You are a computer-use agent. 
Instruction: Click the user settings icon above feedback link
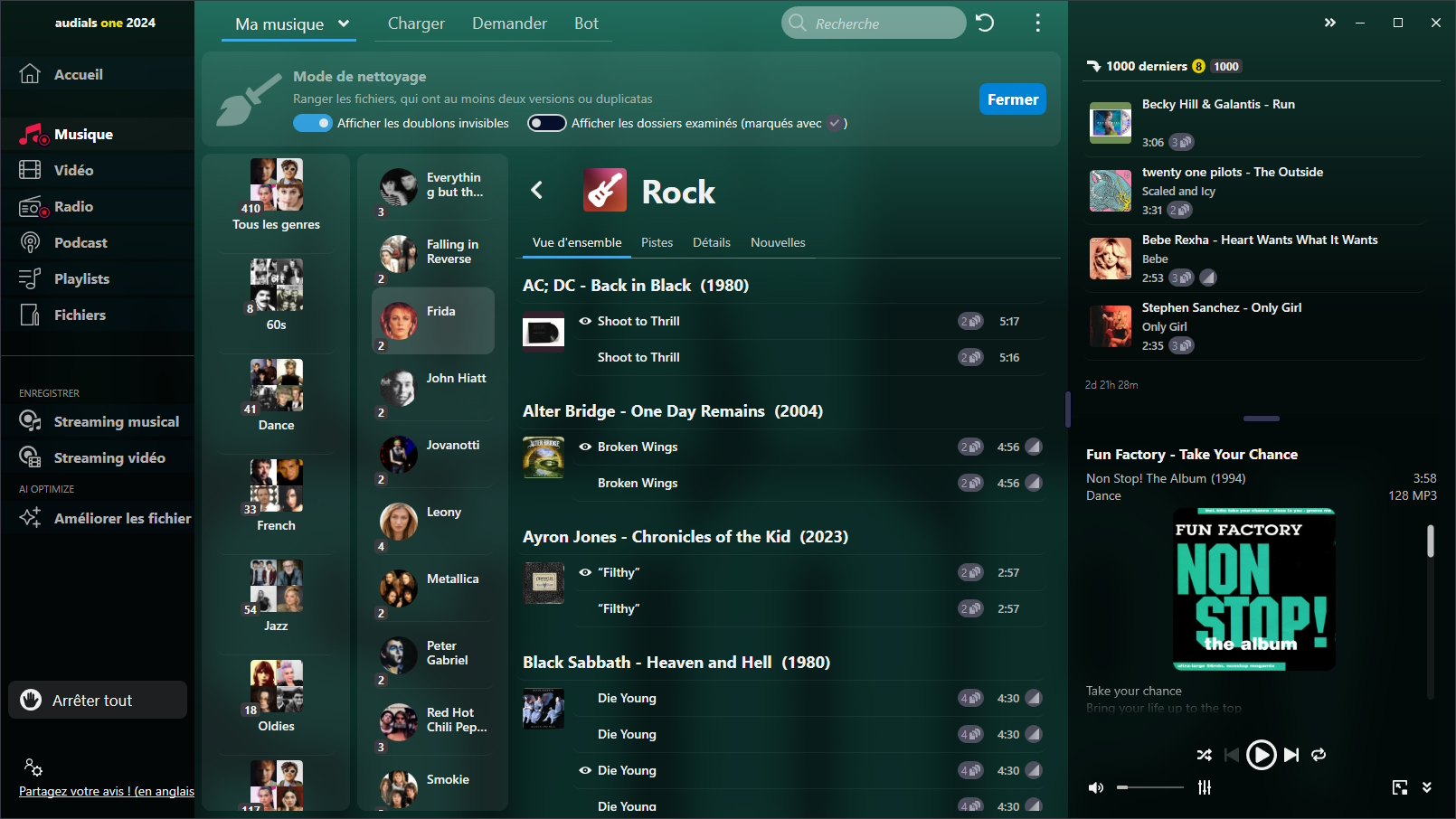tap(33, 767)
